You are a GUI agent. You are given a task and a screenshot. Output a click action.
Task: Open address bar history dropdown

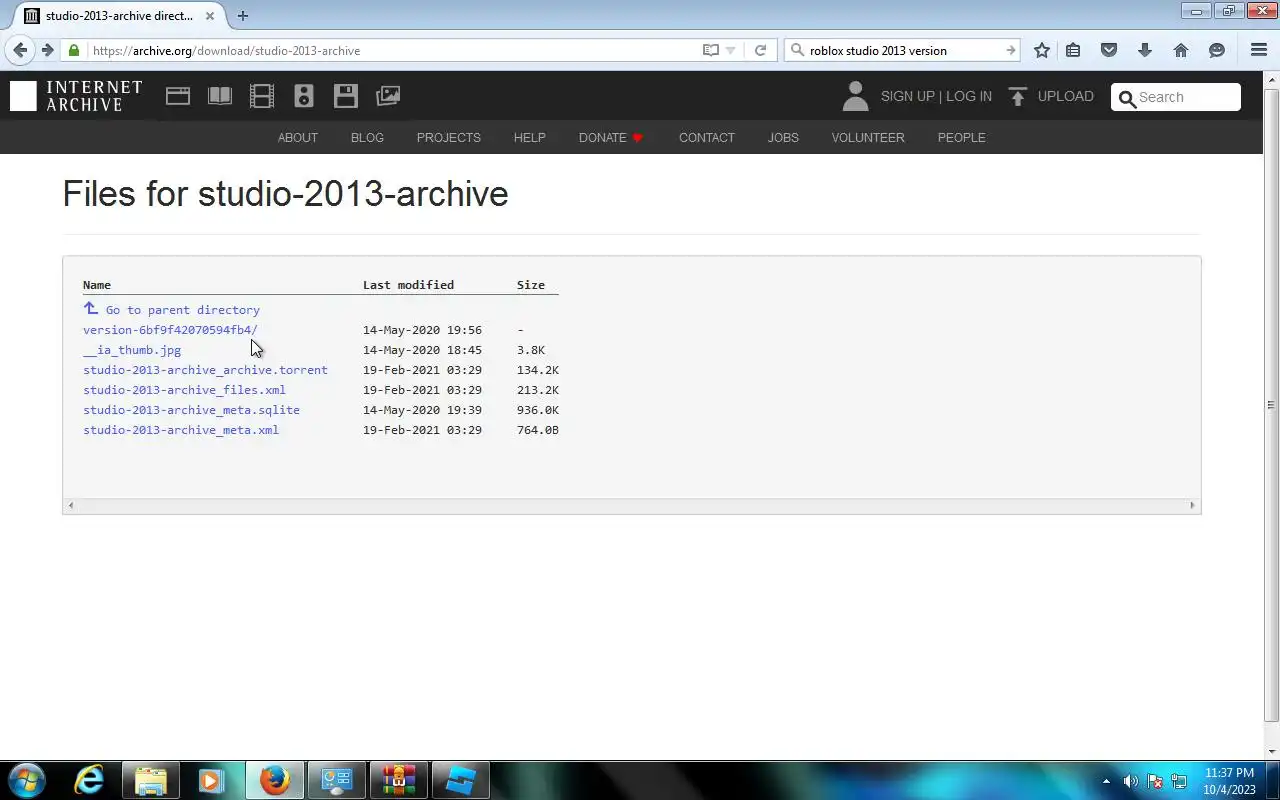tap(730, 50)
